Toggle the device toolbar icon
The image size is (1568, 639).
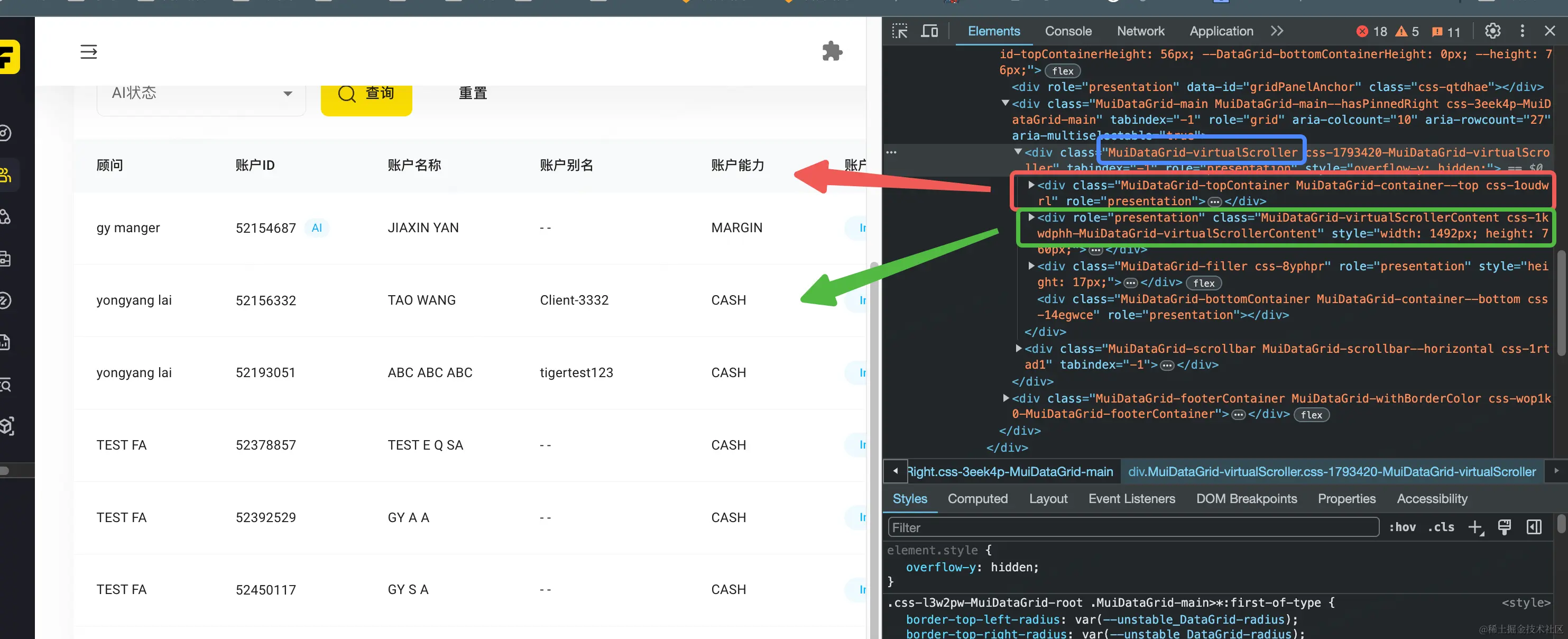pos(929,31)
